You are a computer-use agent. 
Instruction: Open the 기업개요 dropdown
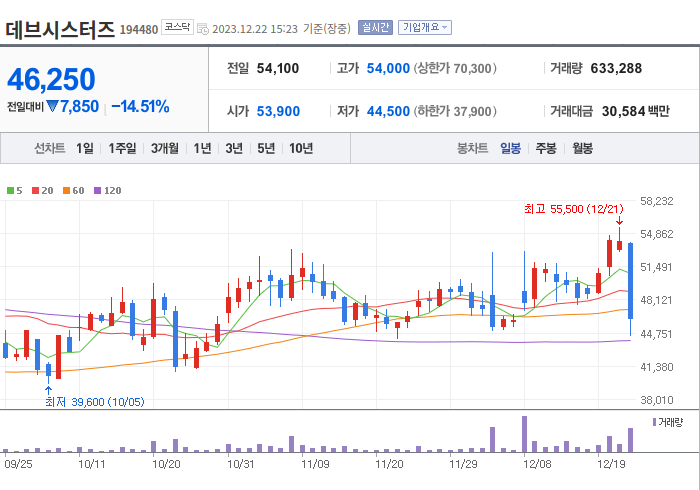coord(425,28)
